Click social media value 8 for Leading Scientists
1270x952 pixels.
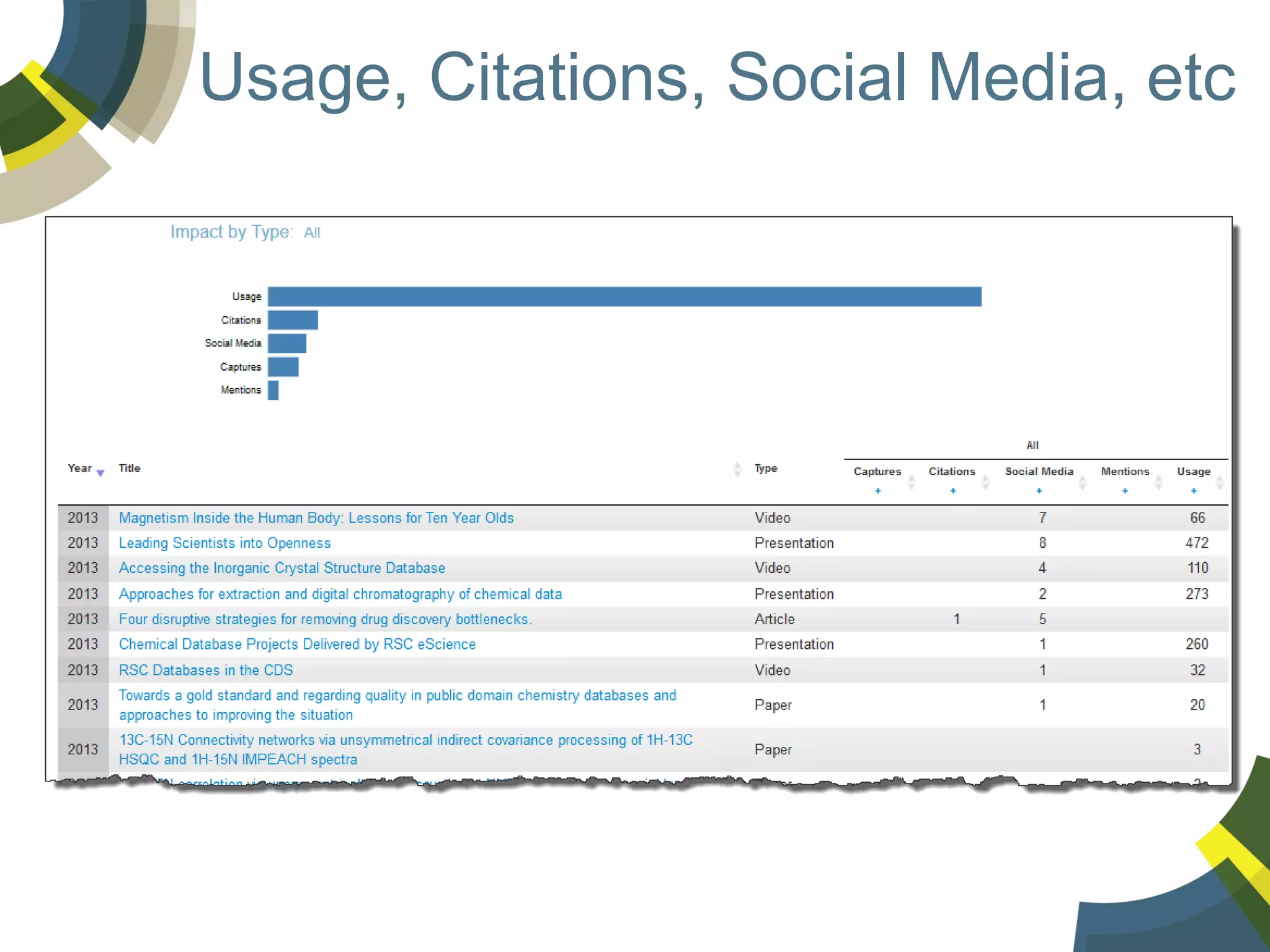(1042, 544)
